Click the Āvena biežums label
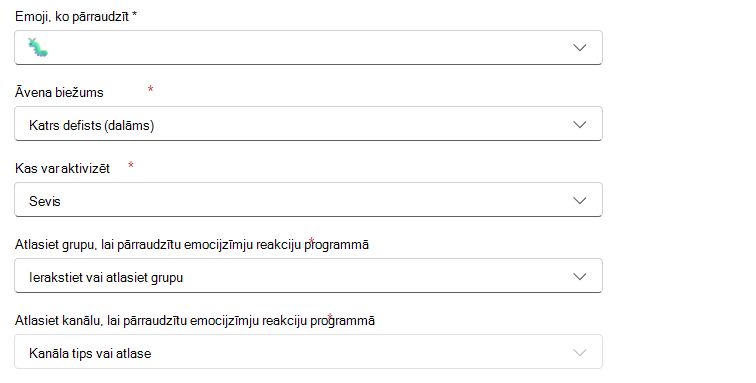The height and width of the screenshot is (383, 756). coord(59,93)
